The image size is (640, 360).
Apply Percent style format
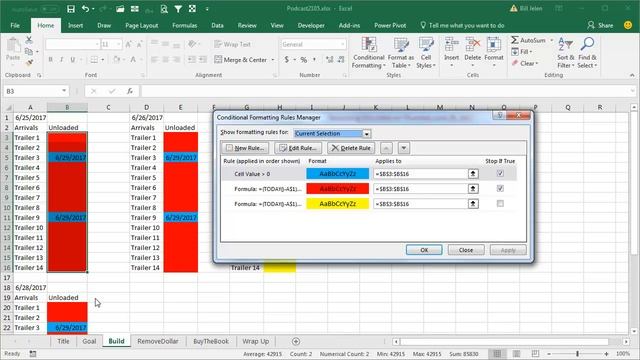point(304,60)
